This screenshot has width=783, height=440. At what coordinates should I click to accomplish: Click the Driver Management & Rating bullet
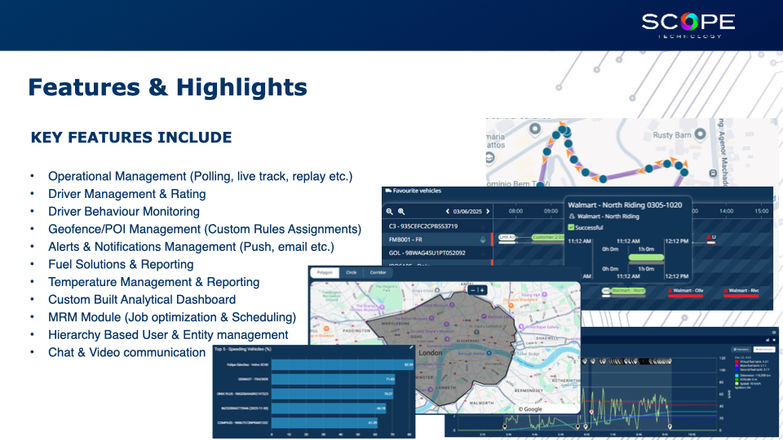pyautogui.click(x=127, y=194)
